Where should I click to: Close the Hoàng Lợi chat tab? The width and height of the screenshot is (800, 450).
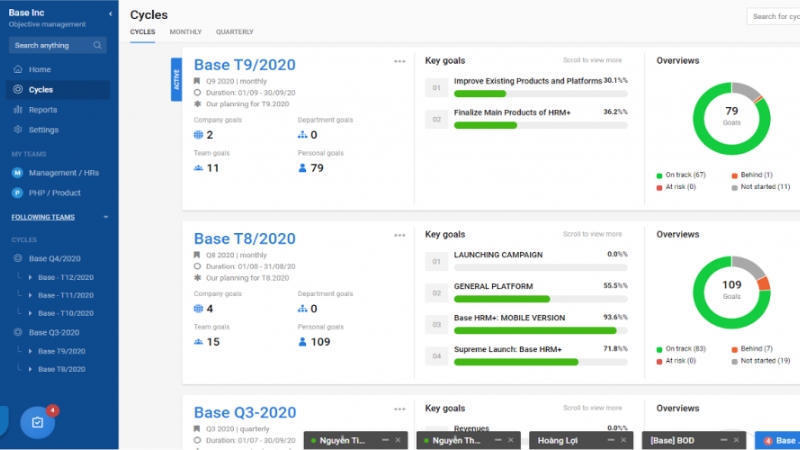(623, 440)
